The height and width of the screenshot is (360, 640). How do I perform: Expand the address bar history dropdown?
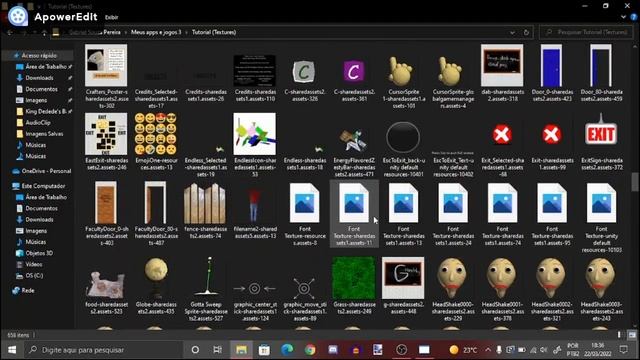pyautogui.click(x=512, y=32)
